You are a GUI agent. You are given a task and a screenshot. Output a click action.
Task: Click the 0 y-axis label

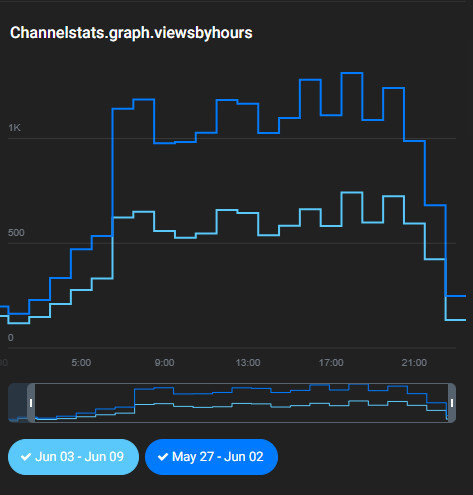pyautogui.click(x=11, y=338)
